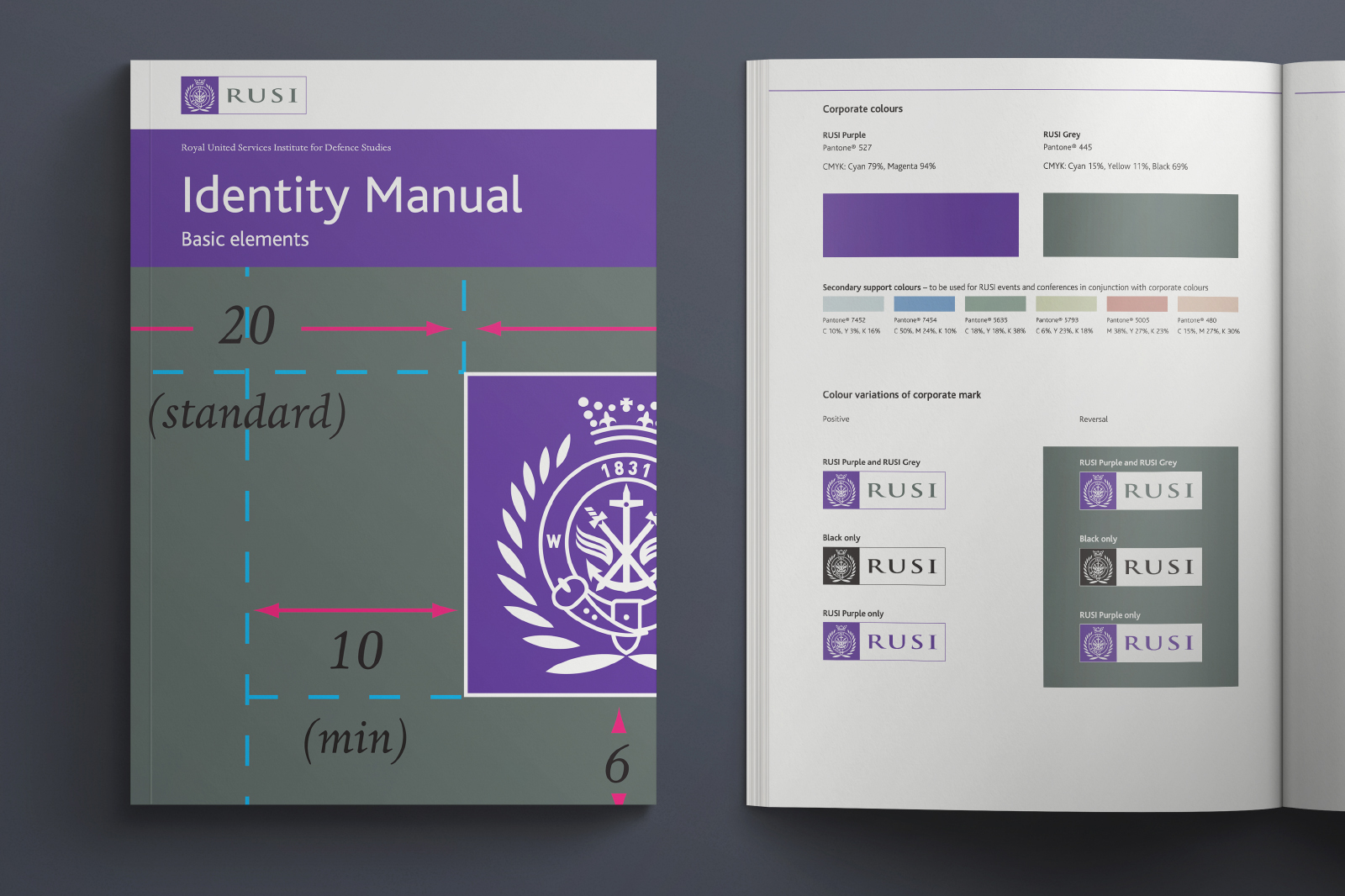This screenshot has width=1345, height=896.
Task: Click the 'Corporate colours' heading
Action: [862, 109]
